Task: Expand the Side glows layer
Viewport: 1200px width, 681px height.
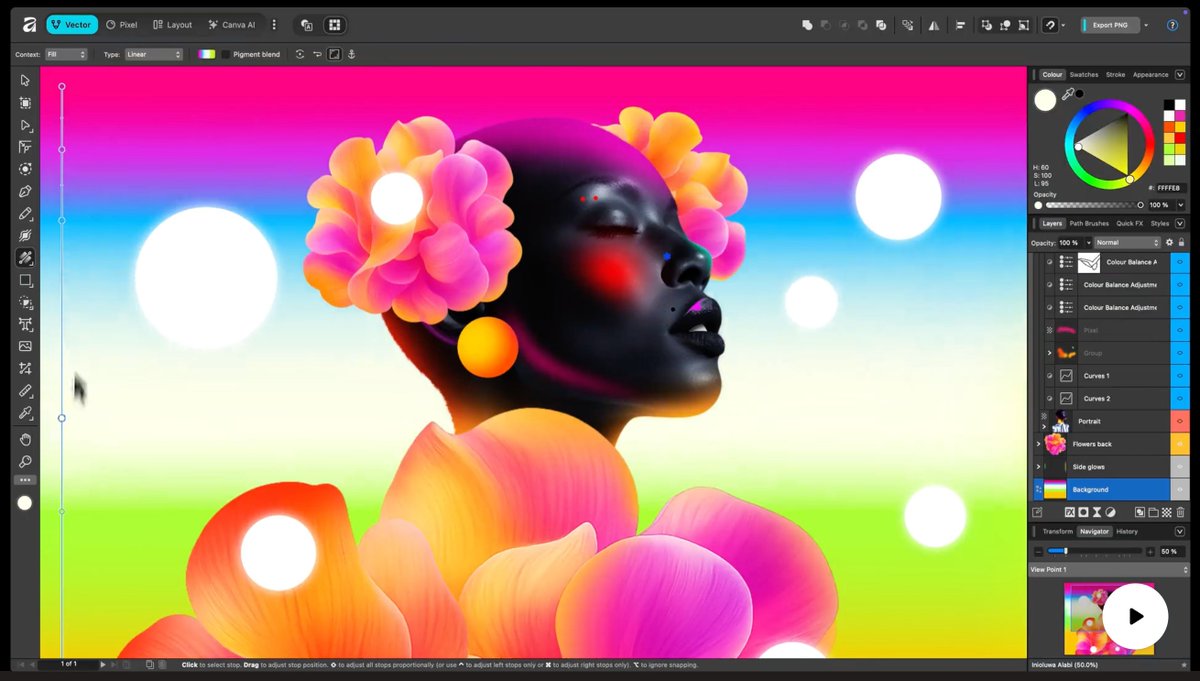Action: click(1038, 466)
